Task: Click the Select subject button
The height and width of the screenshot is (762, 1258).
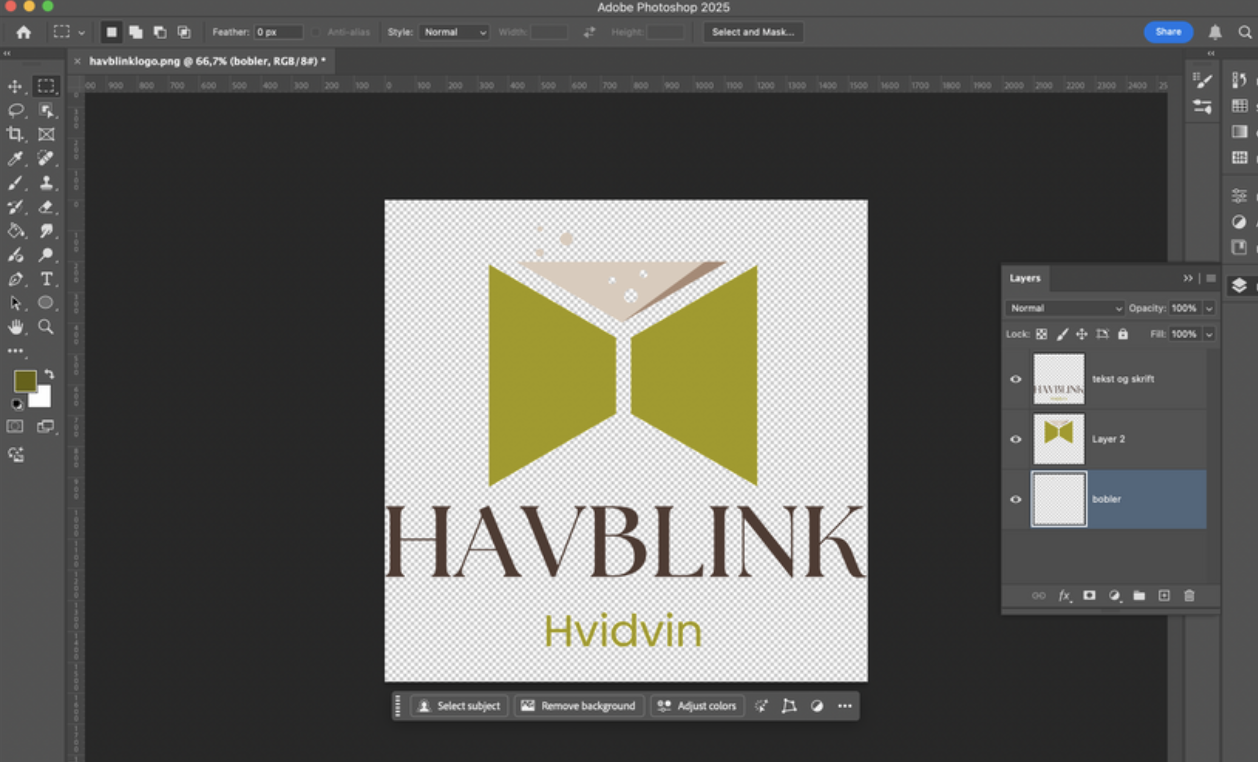Action: click(x=459, y=706)
